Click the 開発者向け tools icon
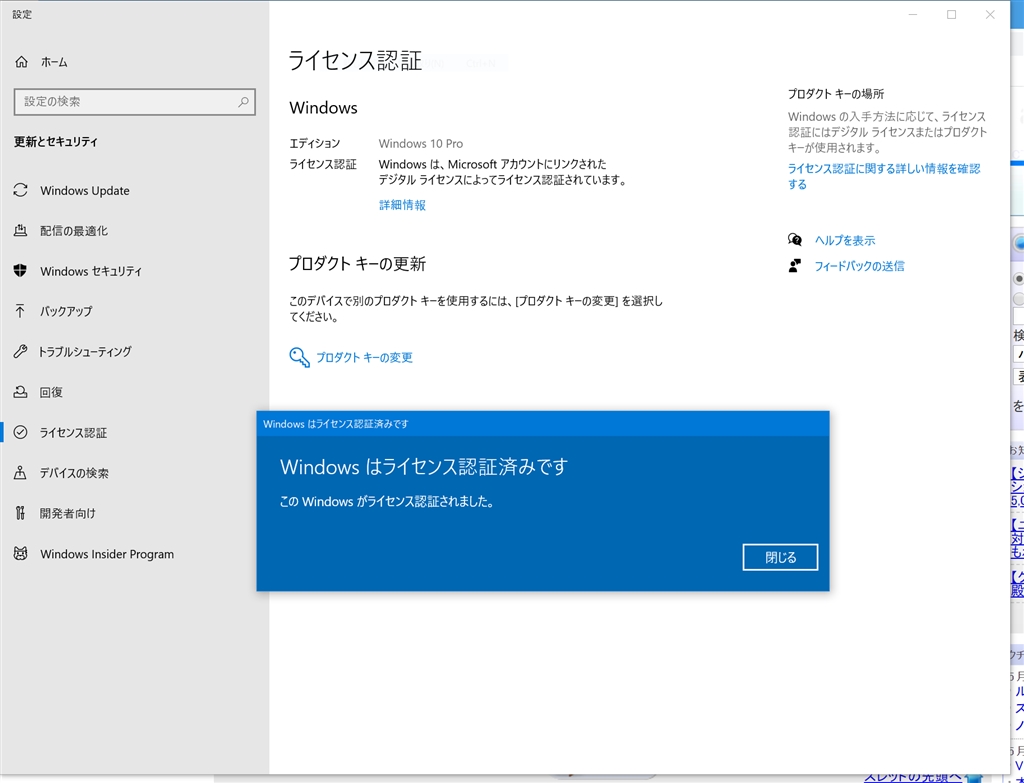Image resolution: width=1024 pixels, height=783 pixels. pos(21,513)
